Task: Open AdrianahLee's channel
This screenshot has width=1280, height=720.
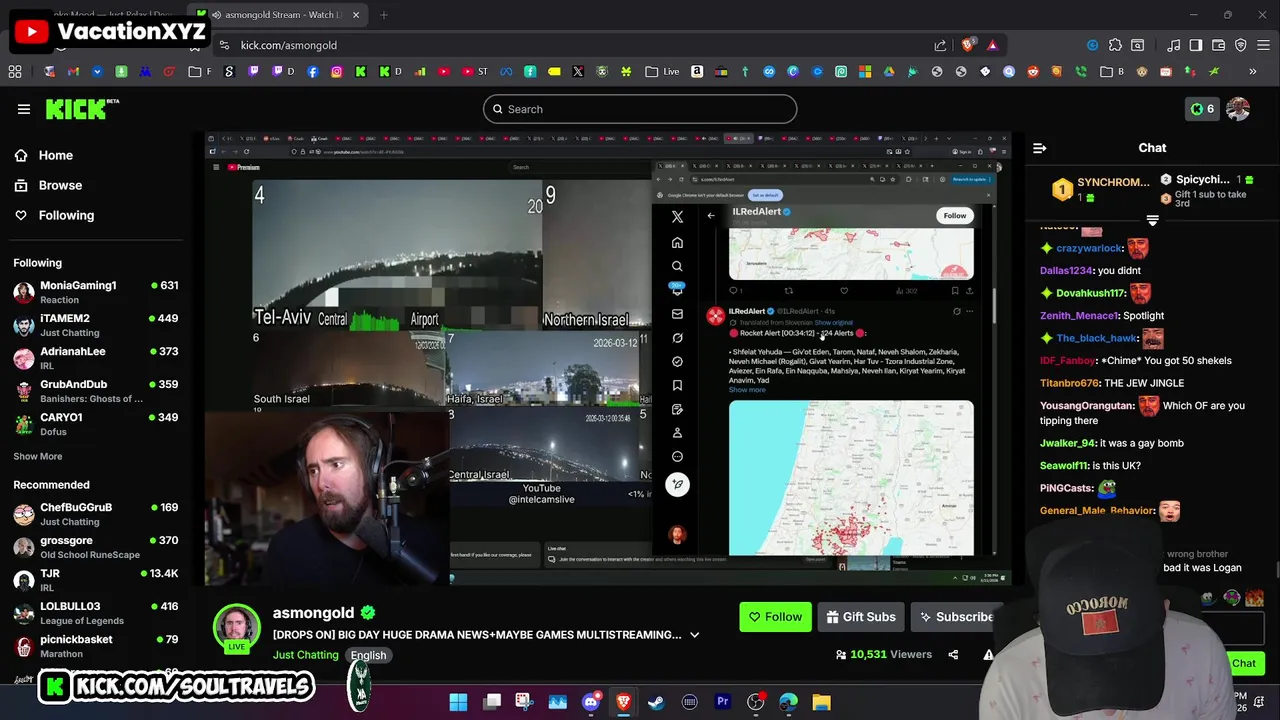Action: point(96,358)
